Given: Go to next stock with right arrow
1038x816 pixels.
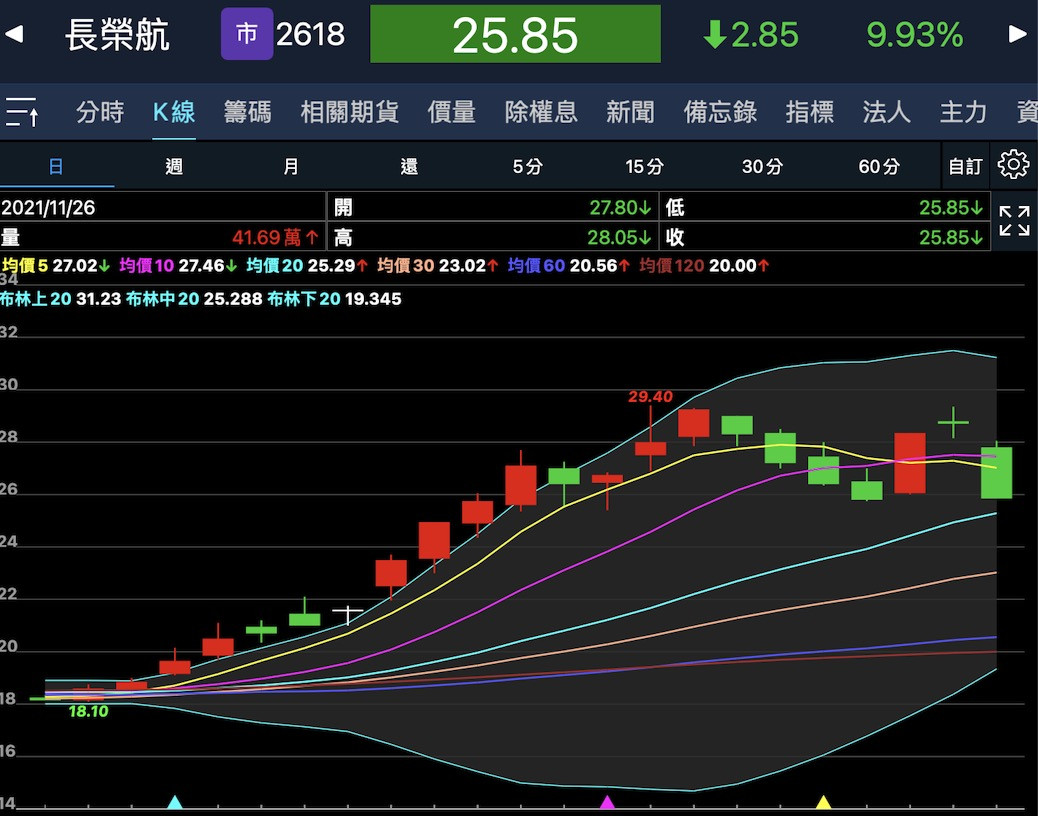Looking at the screenshot, I should click(x=1017, y=34).
